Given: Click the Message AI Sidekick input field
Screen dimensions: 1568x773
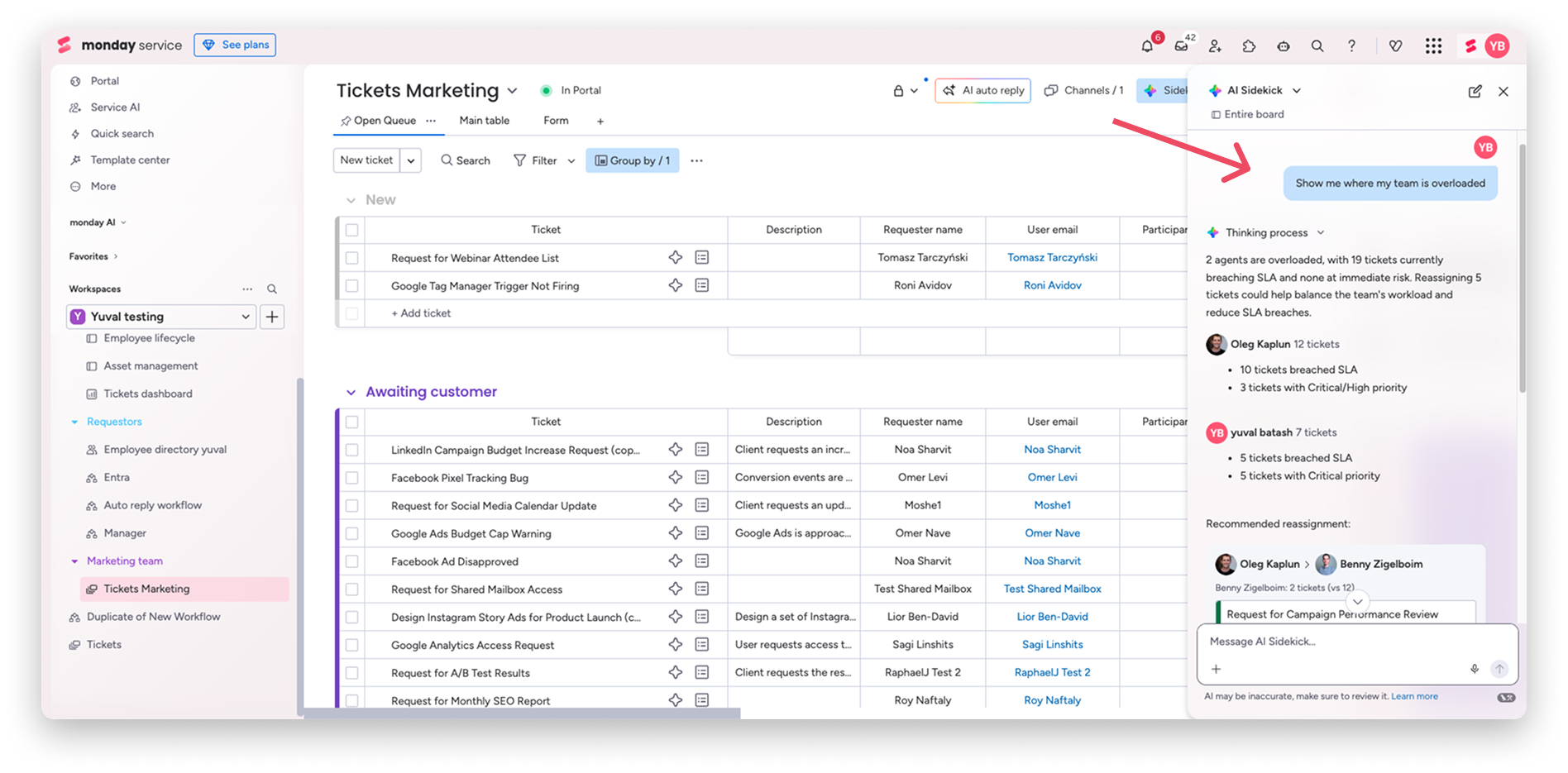Looking at the screenshot, I should [x=1356, y=642].
